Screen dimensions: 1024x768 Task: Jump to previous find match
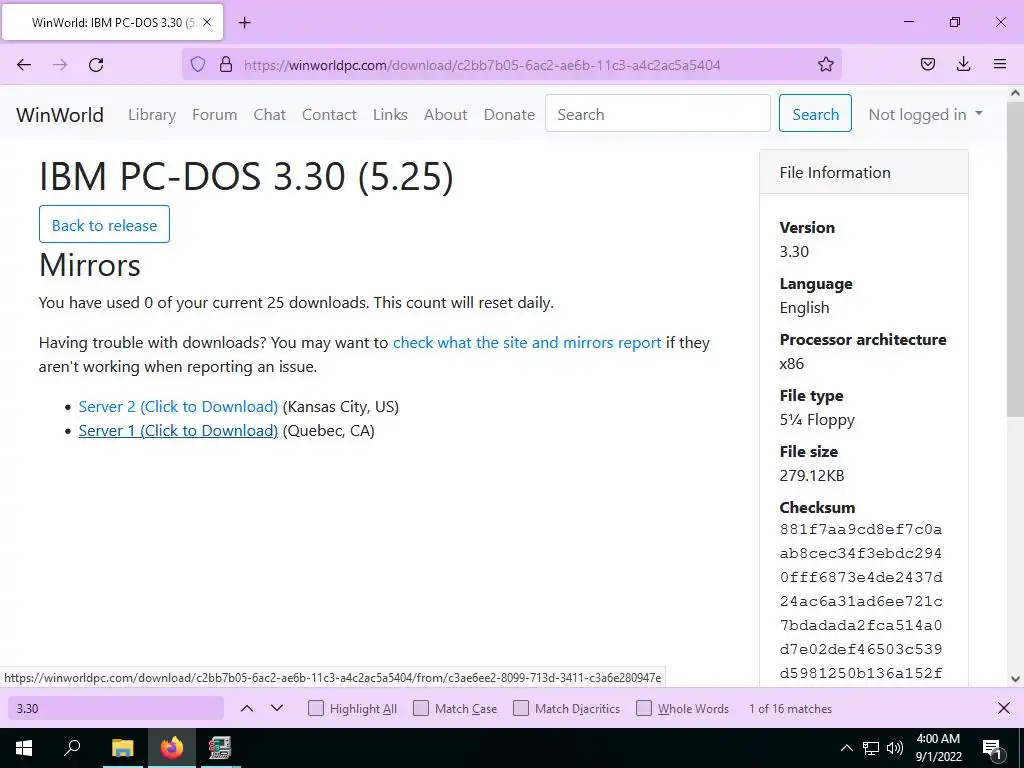pyautogui.click(x=247, y=709)
